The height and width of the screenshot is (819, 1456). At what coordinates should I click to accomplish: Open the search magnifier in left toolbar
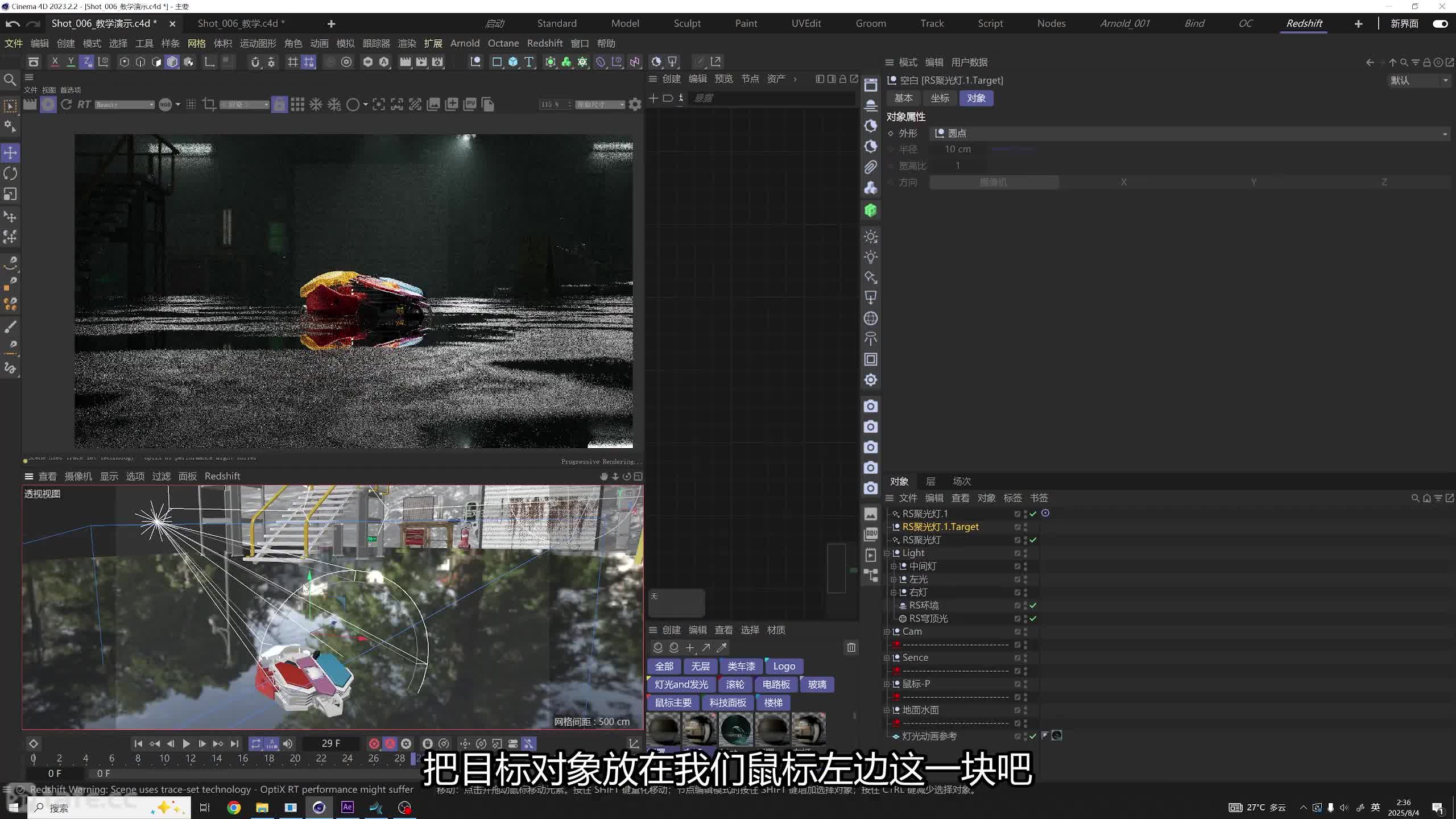click(x=10, y=80)
